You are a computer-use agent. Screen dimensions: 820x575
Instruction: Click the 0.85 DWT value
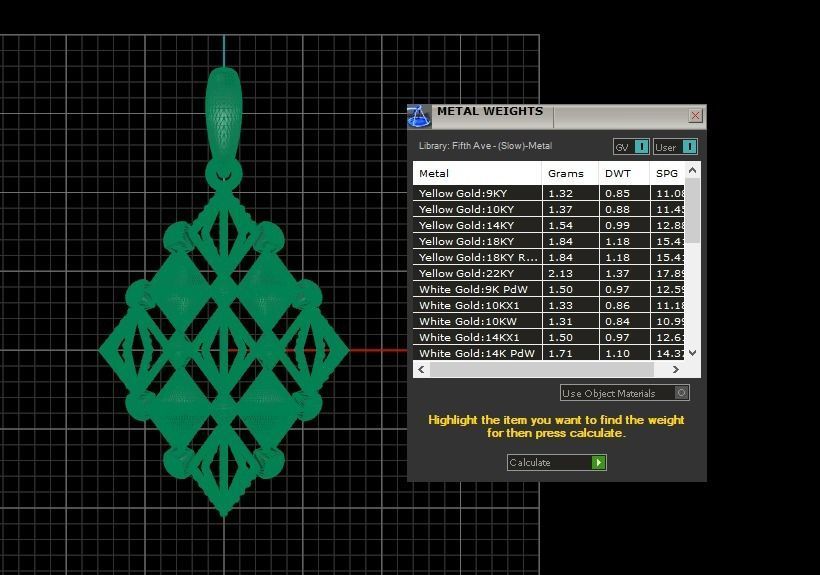pos(617,193)
